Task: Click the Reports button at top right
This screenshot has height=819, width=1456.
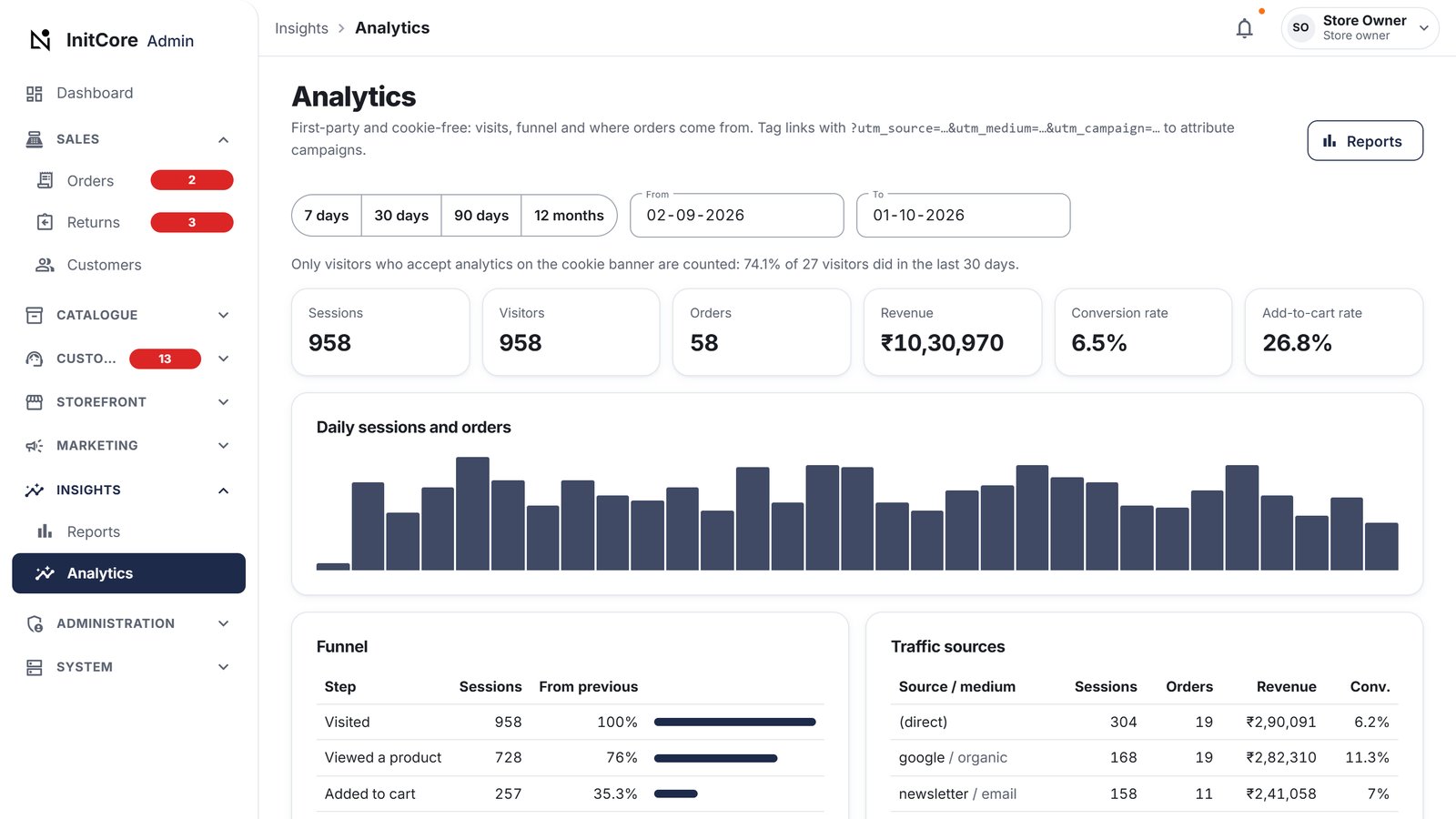Action: 1365,141
